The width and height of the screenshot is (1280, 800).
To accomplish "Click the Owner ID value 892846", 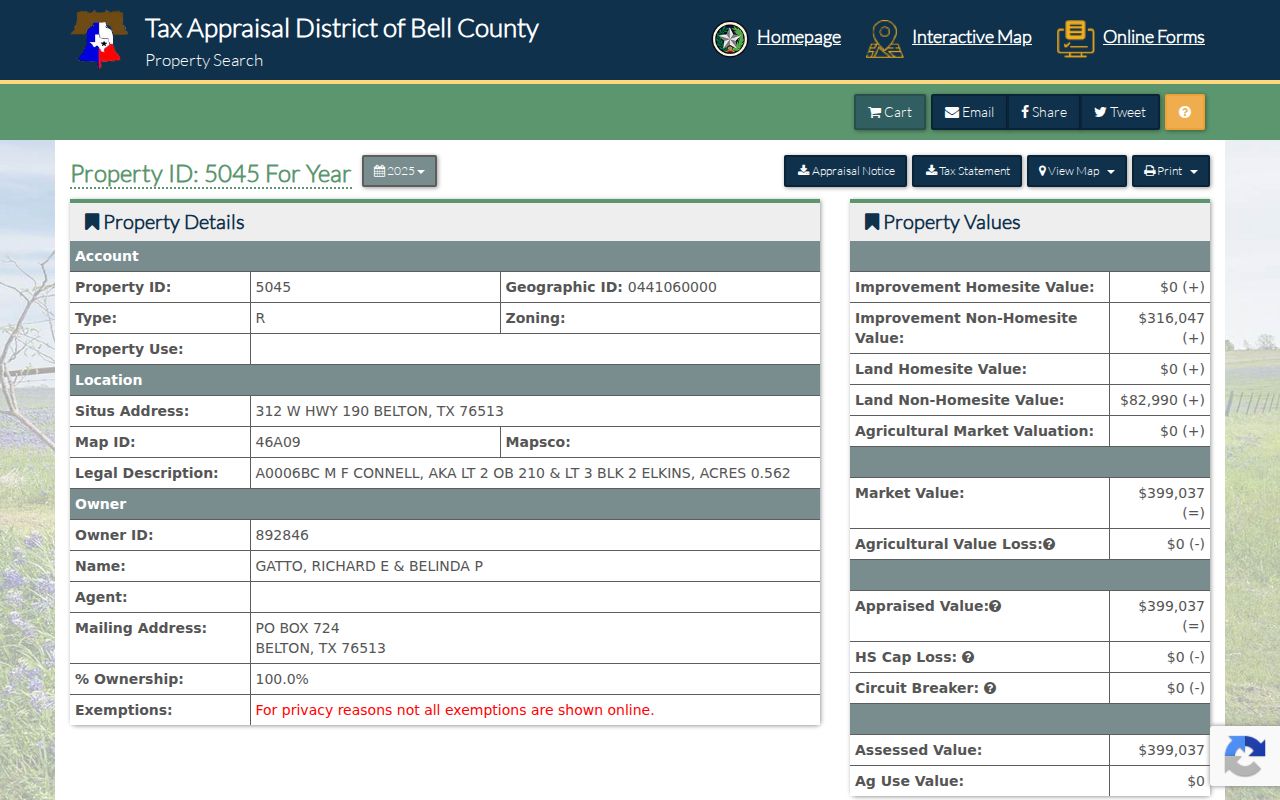I will pos(283,535).
